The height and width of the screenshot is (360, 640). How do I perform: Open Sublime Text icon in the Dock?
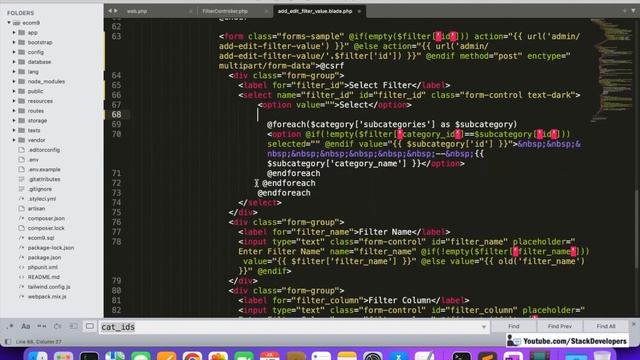pyautogui.click(x=487, y=356)
